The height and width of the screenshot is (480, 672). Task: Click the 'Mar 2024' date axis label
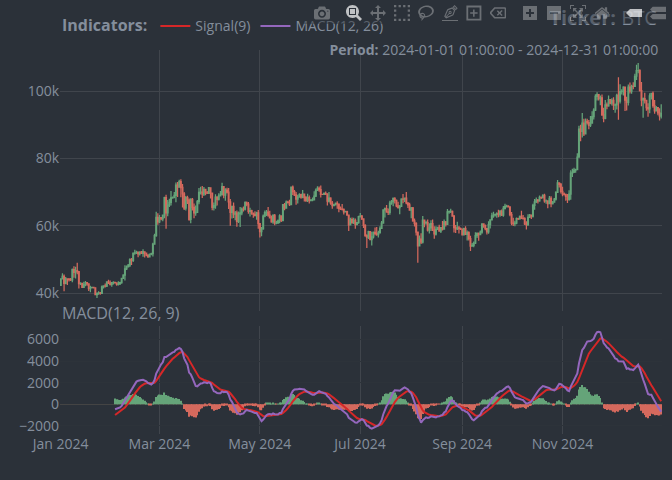159,444
